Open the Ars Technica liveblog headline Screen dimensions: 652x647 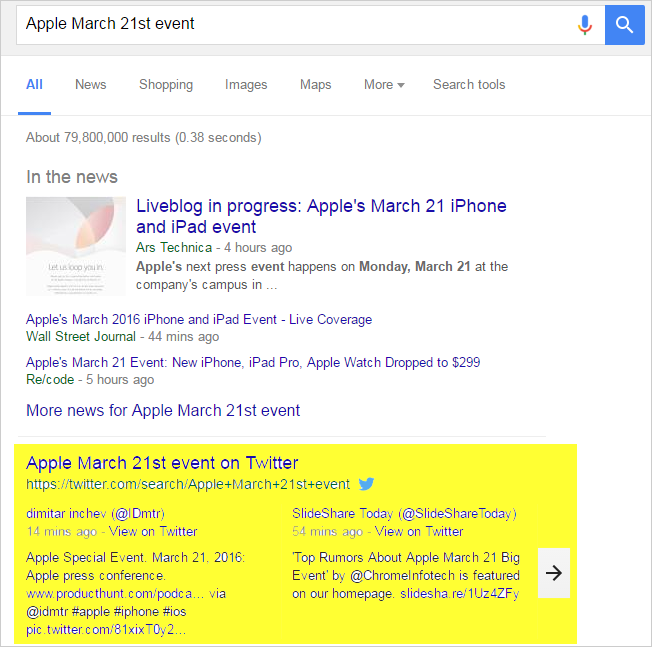321,216
